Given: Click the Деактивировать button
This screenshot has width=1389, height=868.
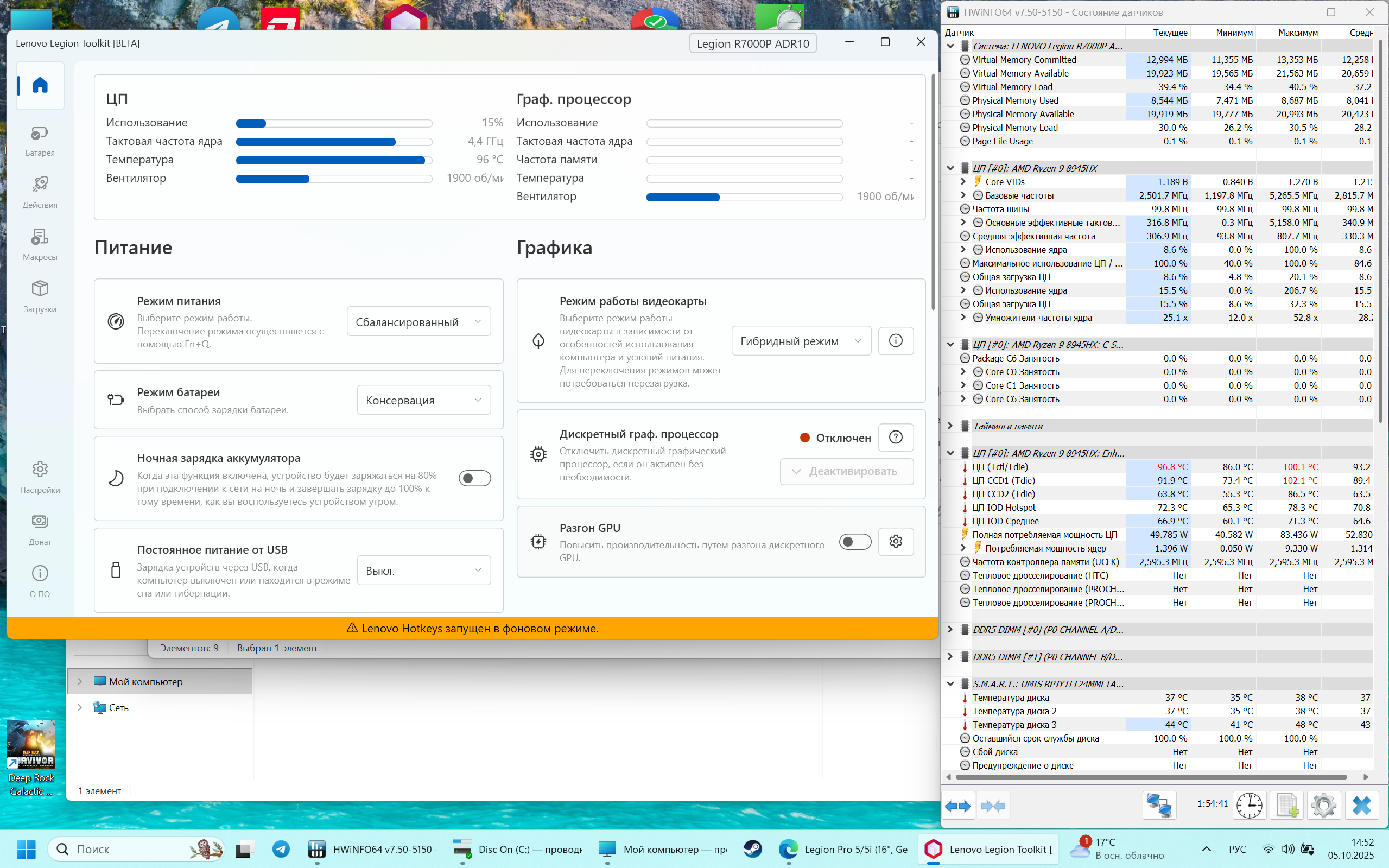Looking at the screenshot, I should pos(846,471).
